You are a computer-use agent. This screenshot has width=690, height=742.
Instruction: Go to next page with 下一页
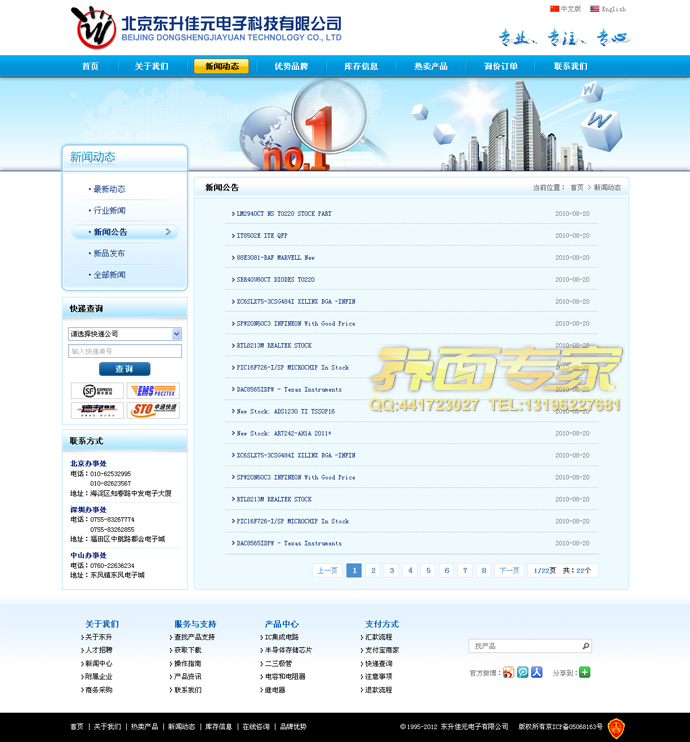pyautogui.click(x=510, y=570)
